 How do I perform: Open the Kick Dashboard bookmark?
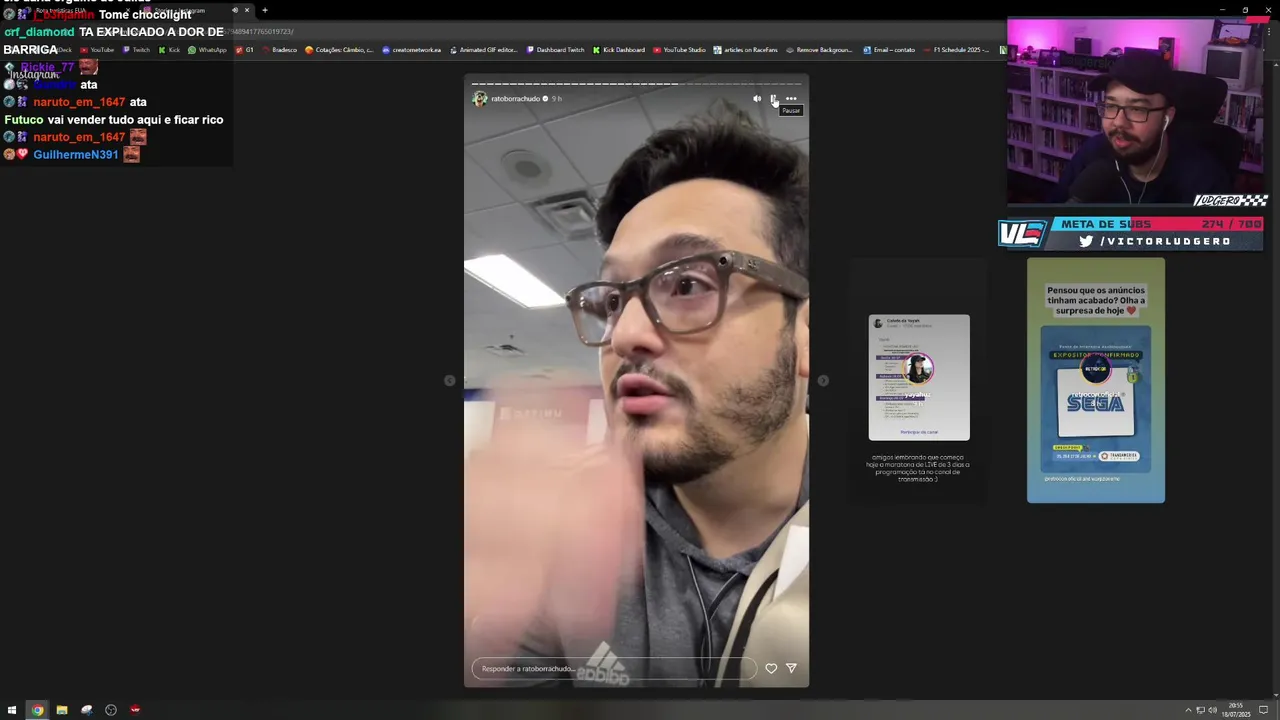click(x=619, y=50)
